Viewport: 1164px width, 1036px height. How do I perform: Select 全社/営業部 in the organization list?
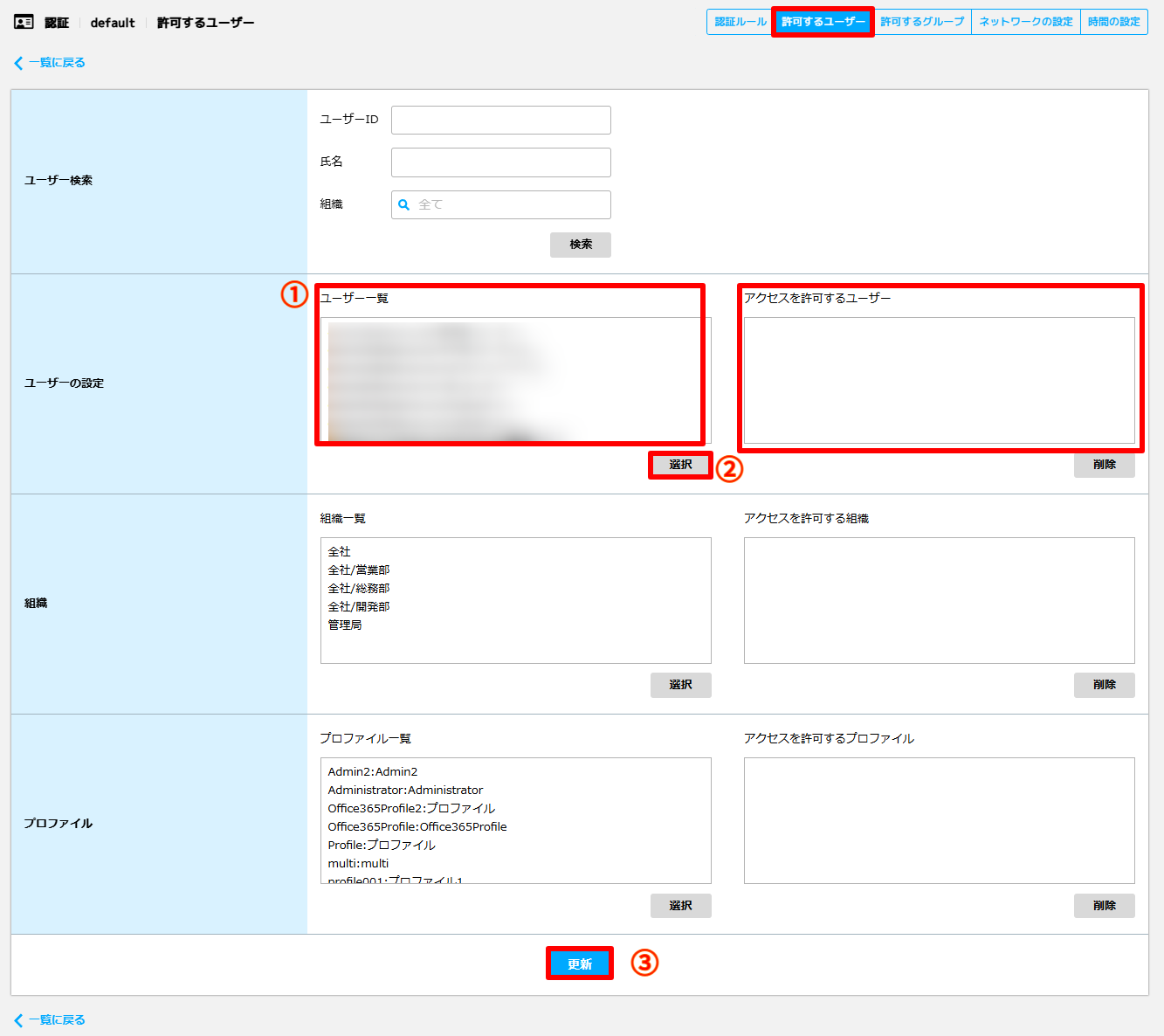click(359, 570)
